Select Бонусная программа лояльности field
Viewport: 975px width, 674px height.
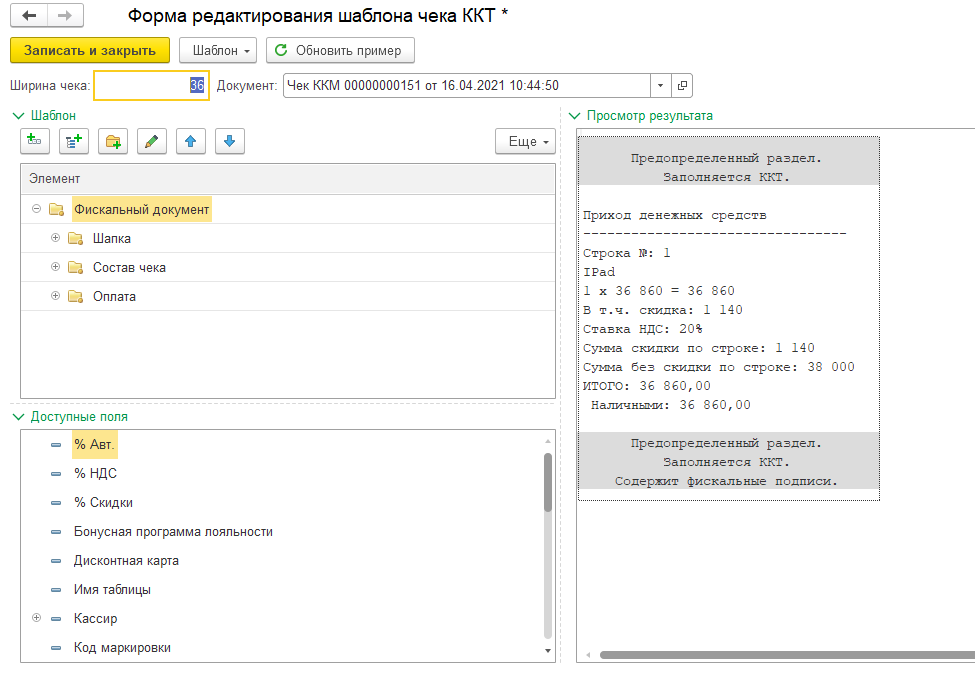coord(173,532)
